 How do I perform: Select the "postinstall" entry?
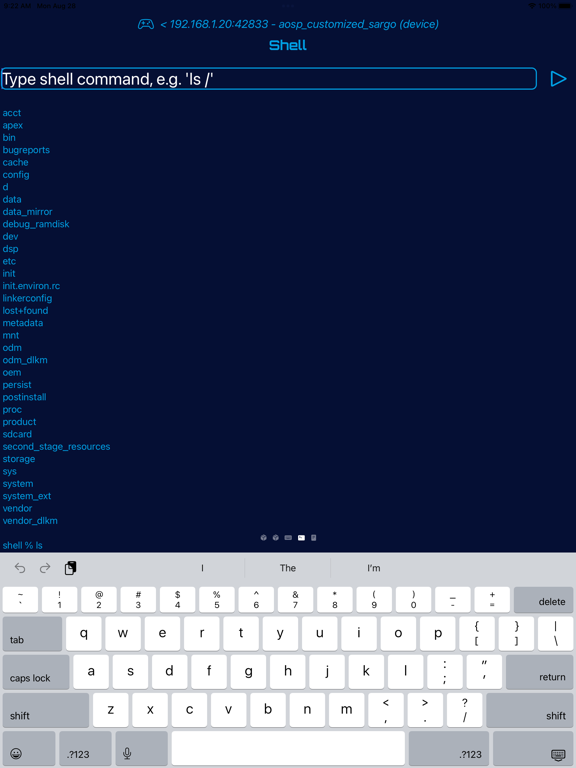pos(24,397)
